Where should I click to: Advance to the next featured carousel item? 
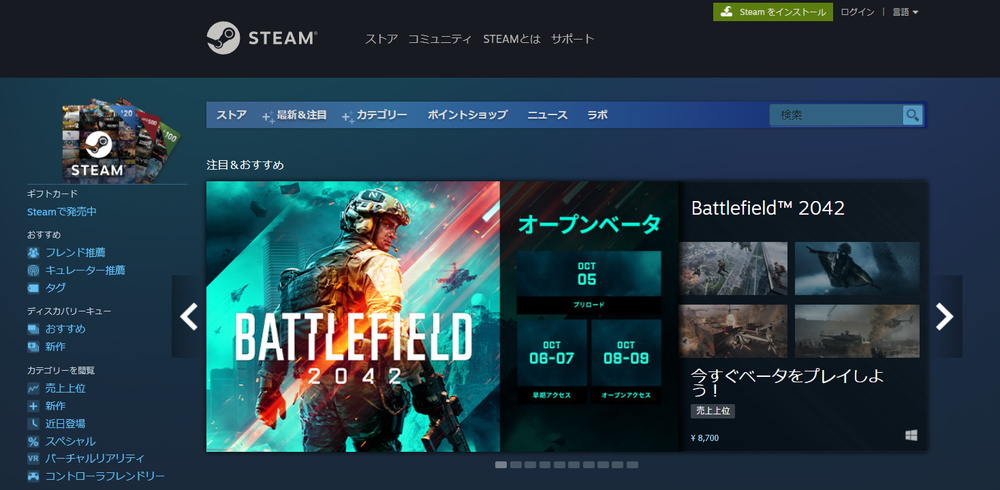click(x=945, y=316)
